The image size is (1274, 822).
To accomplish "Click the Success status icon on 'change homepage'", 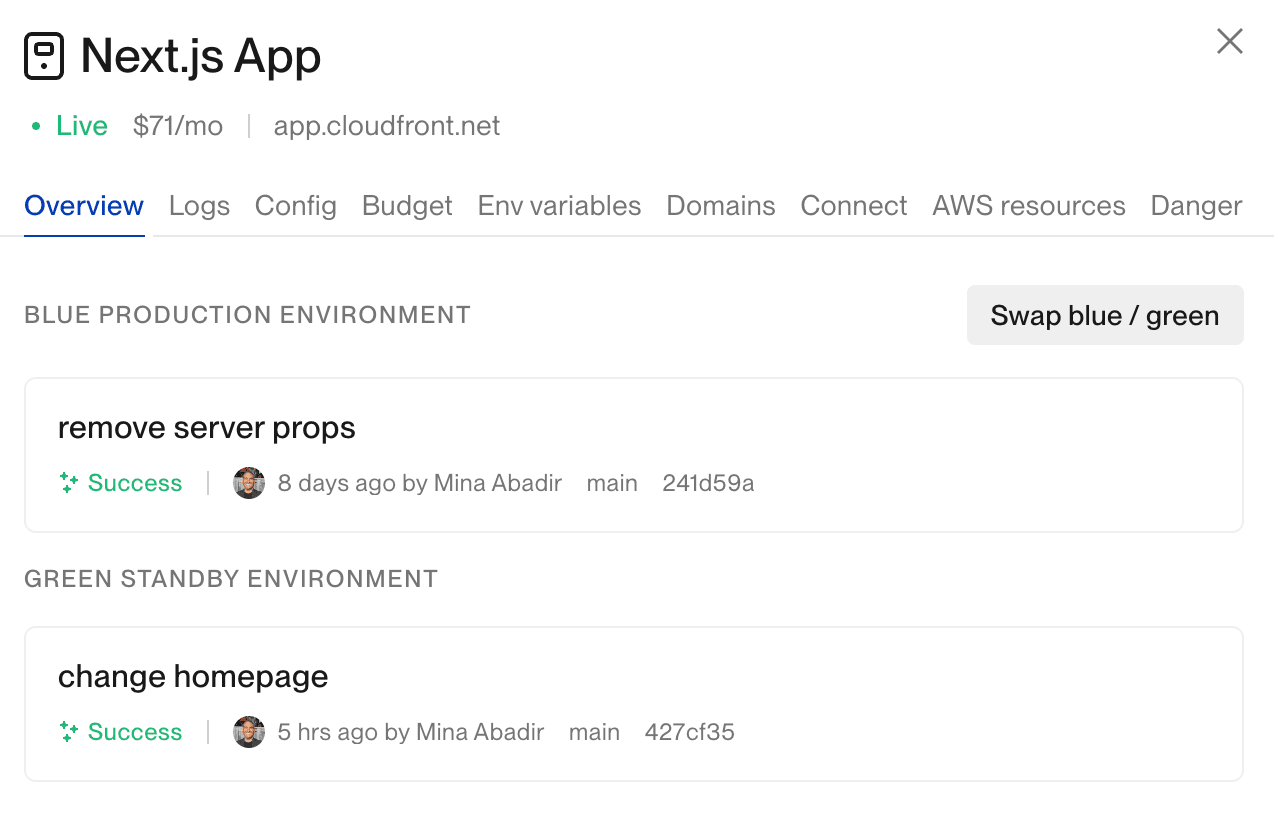I will tap(68, 731).
